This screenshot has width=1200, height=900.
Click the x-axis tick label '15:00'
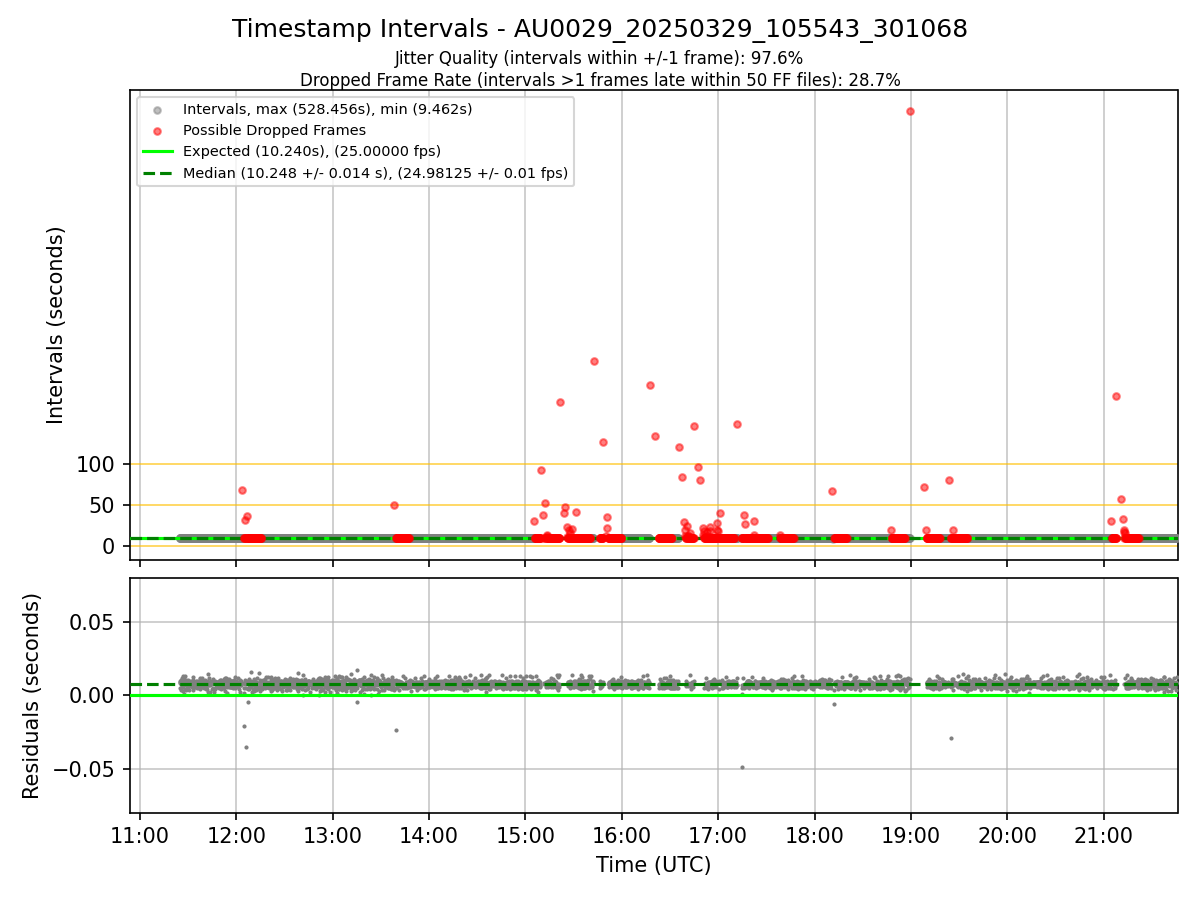click(x=525, y=834)
